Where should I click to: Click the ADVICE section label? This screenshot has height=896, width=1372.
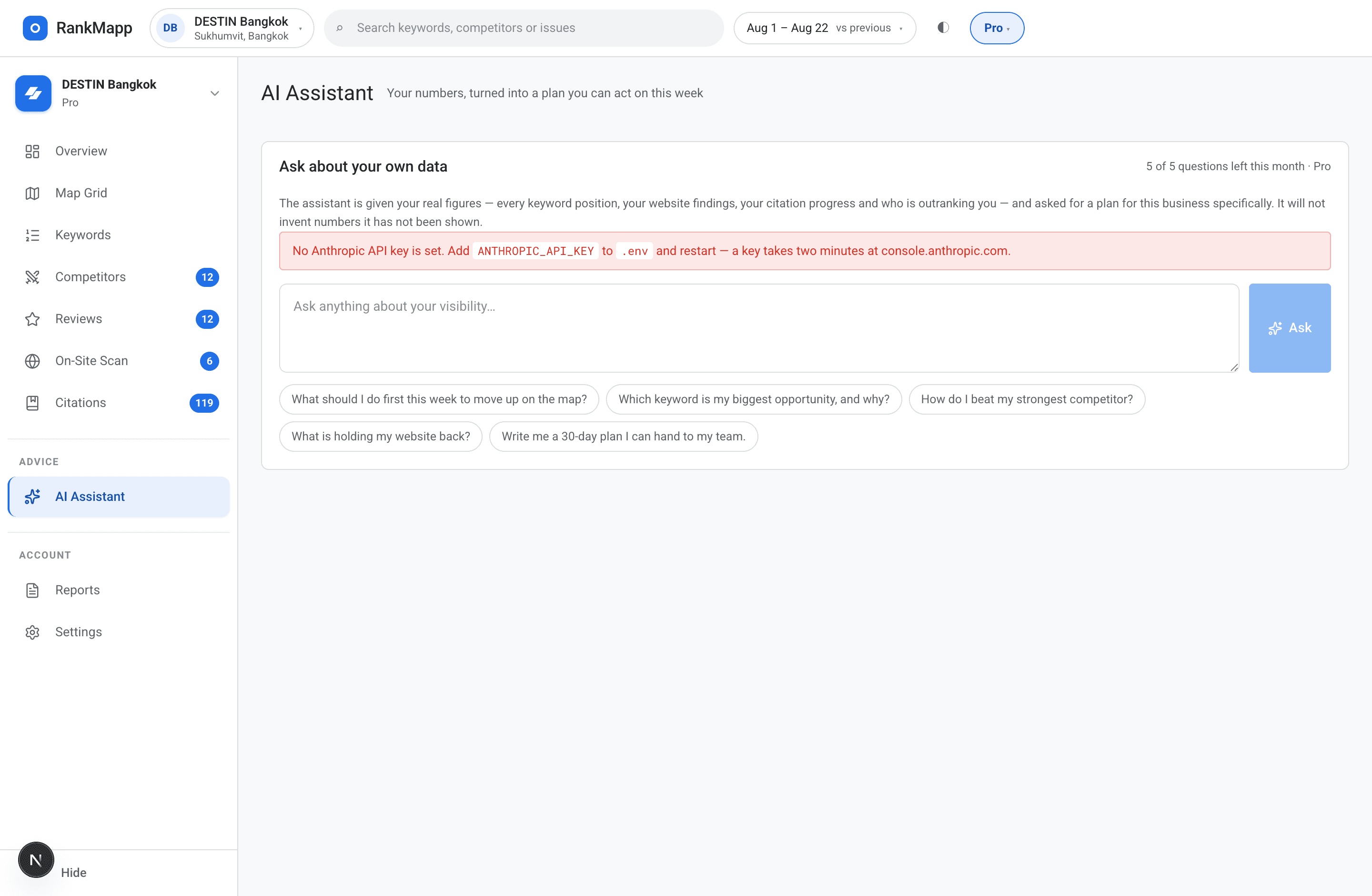pos(39,462)
